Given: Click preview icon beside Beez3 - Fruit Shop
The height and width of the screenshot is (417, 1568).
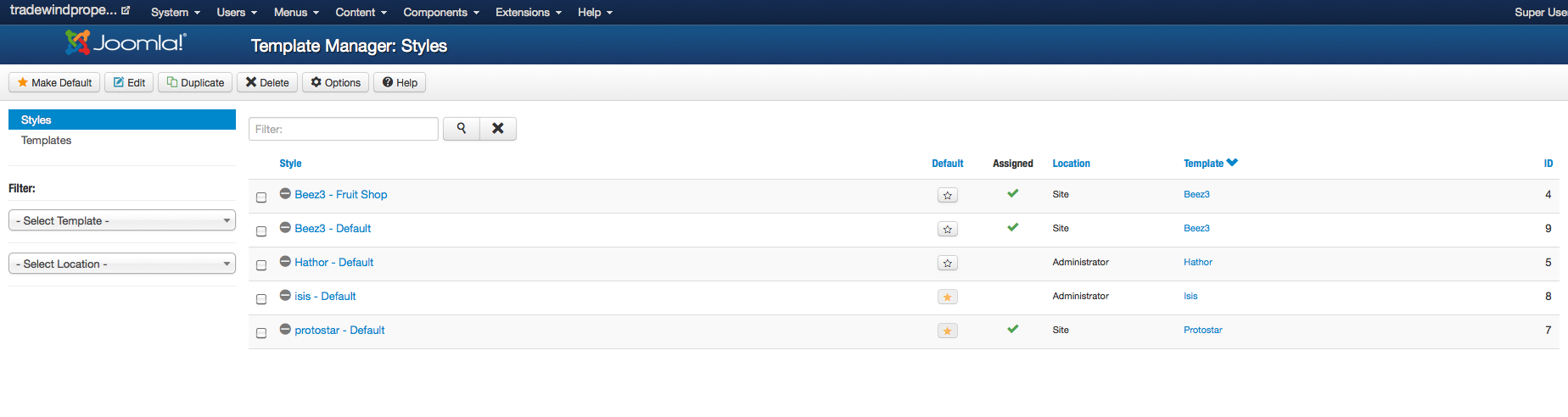Looking at the screenshot, I should click(x=285, y=193).
